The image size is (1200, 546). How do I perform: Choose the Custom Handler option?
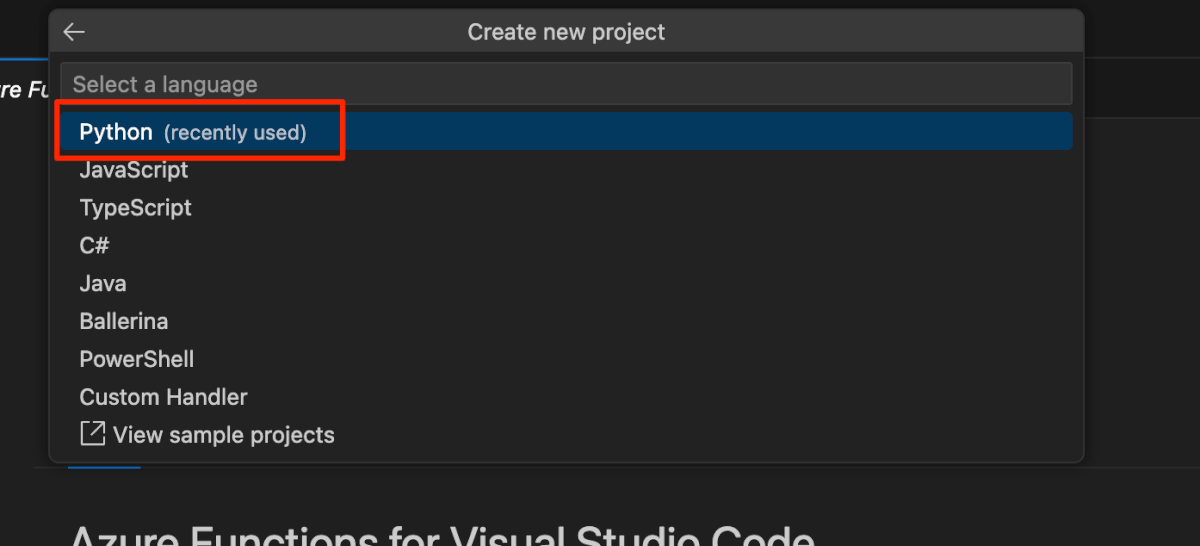click(163, 397)
